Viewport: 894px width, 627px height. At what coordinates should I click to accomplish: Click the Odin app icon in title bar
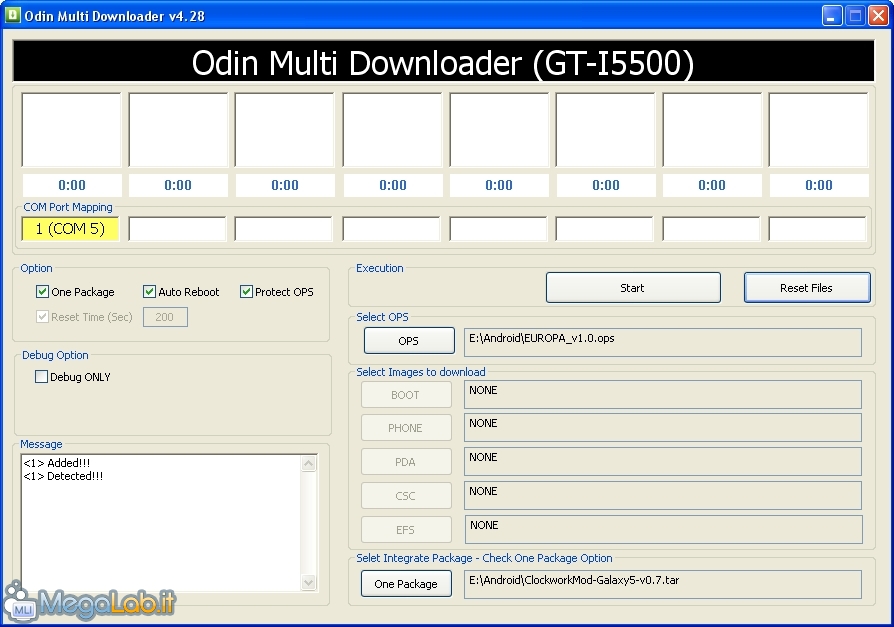[12, 14]
